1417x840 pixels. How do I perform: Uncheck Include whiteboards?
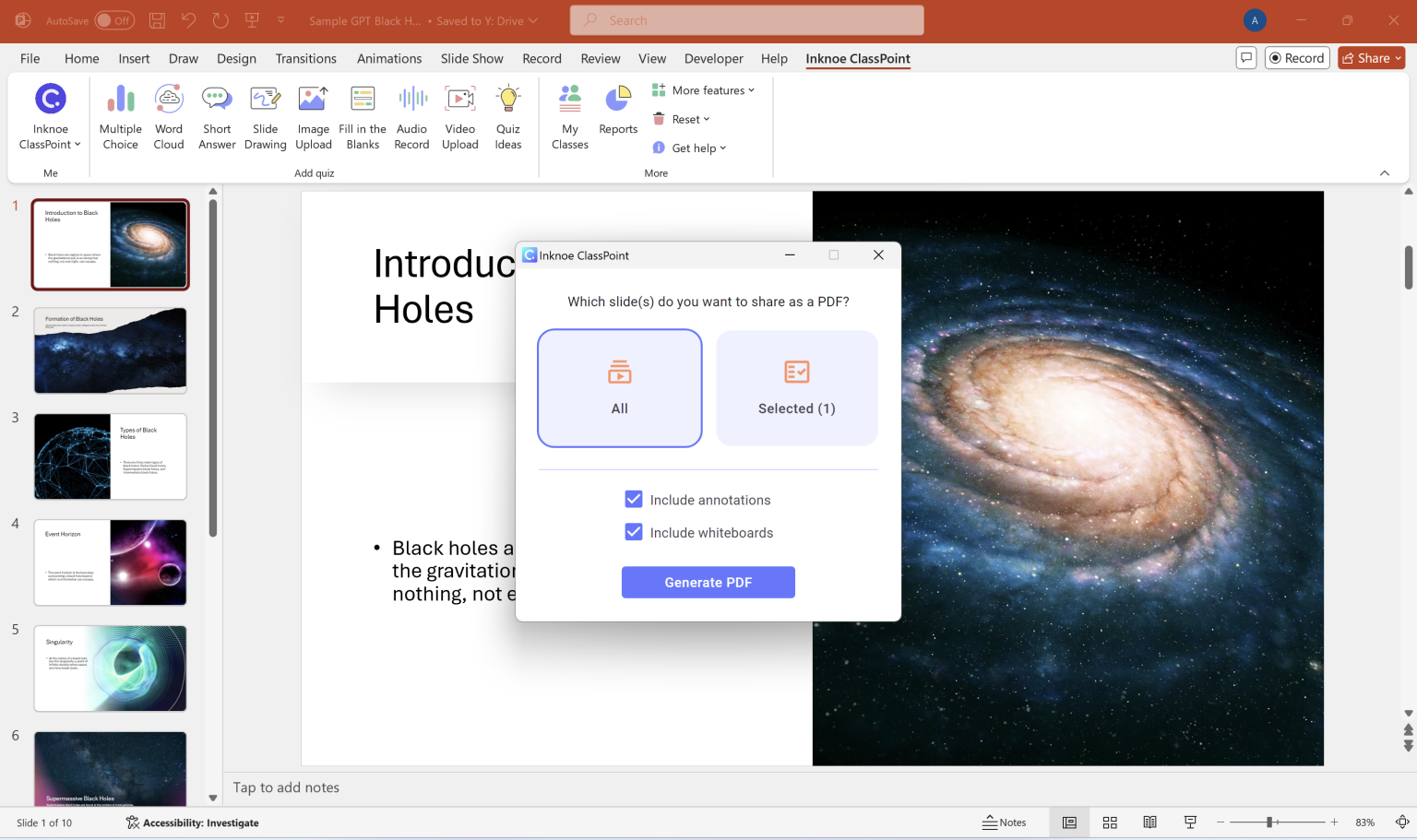[x=634, y=532]
